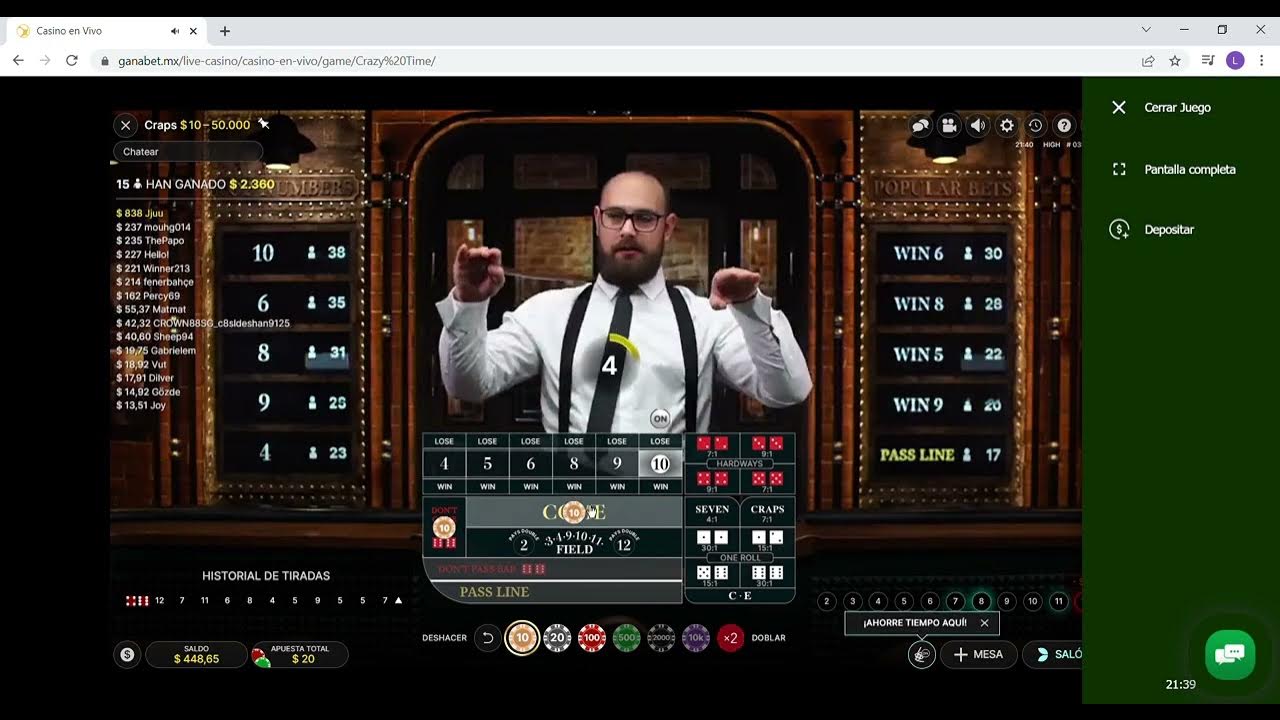Image resolution: width=1280 pixels, height=720 pixels.
Task: Place a bet on number 4
Action: [x=444, y=464]
